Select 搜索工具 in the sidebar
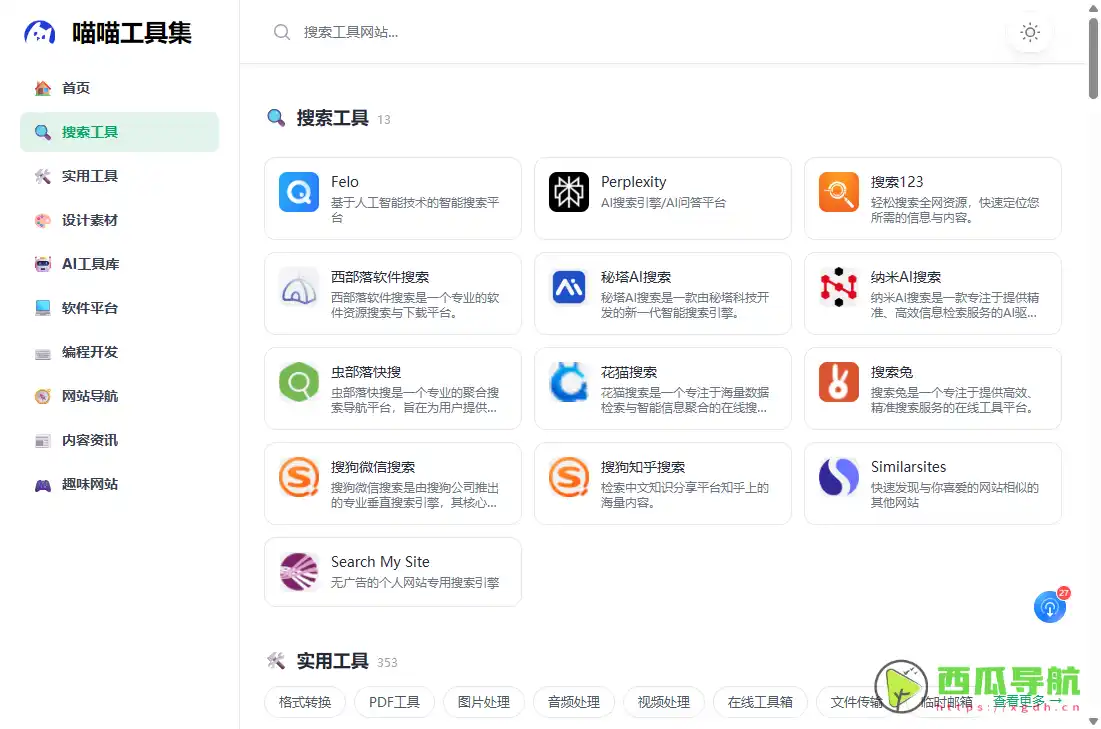 pos(119,132)
